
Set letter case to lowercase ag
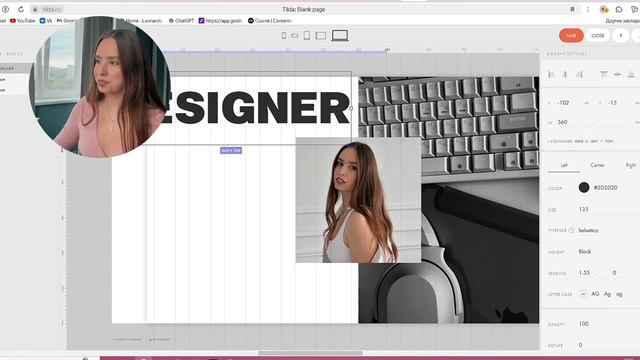(x=619, y=294)
